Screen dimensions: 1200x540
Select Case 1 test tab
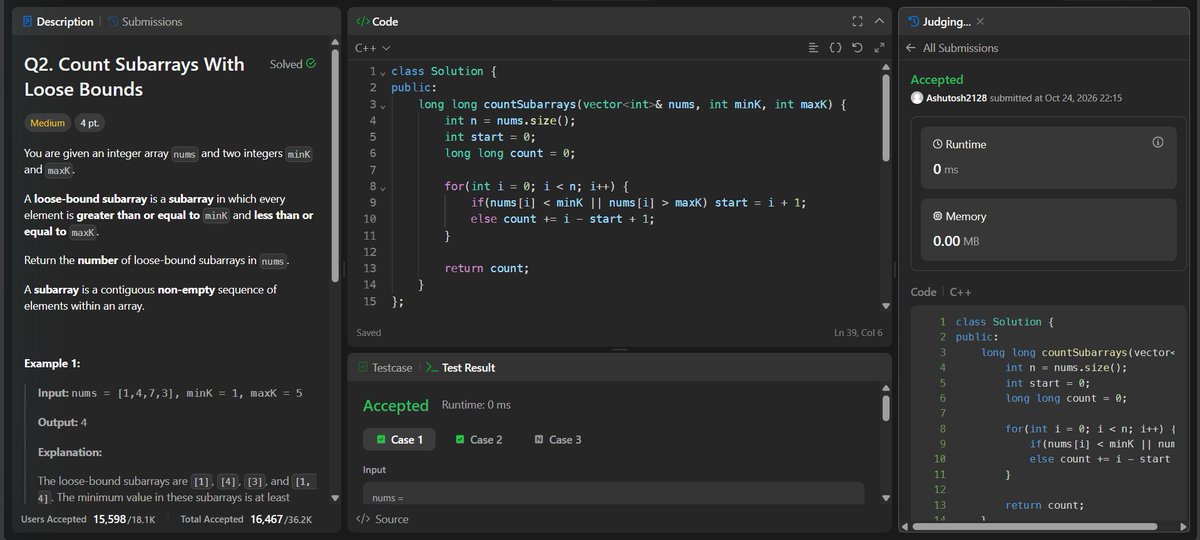pos(399,439)
